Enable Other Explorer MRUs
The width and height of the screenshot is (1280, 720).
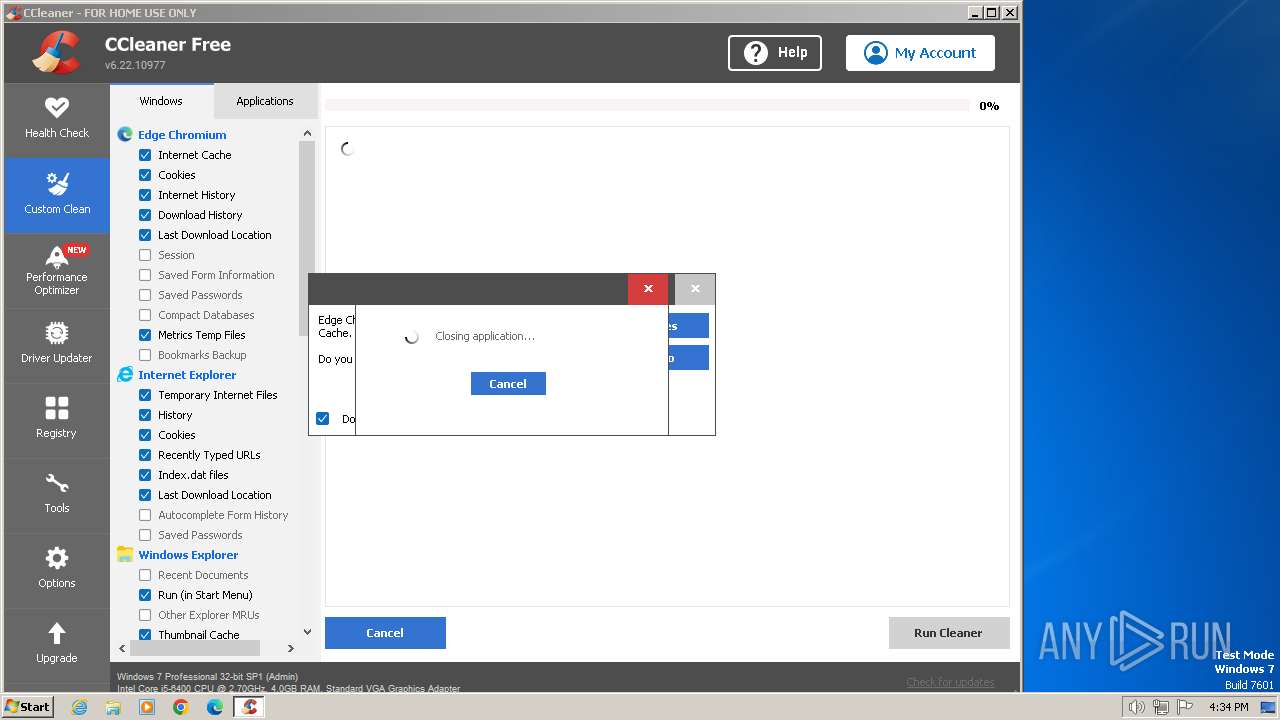pyautogui.click(x=145, y=615)
